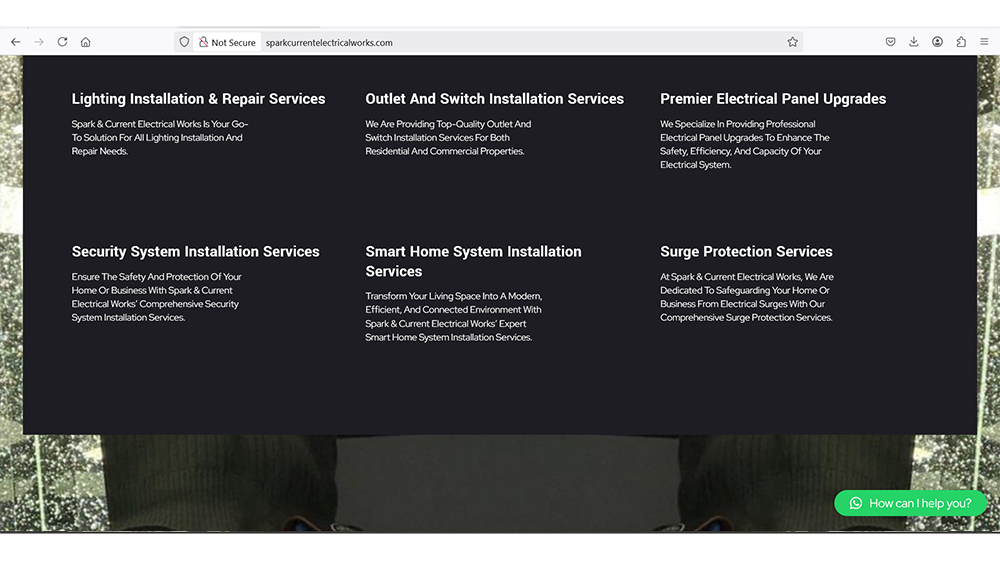Open Security System Installation Services heading
1000x563 pixels.
click(195, 252)
